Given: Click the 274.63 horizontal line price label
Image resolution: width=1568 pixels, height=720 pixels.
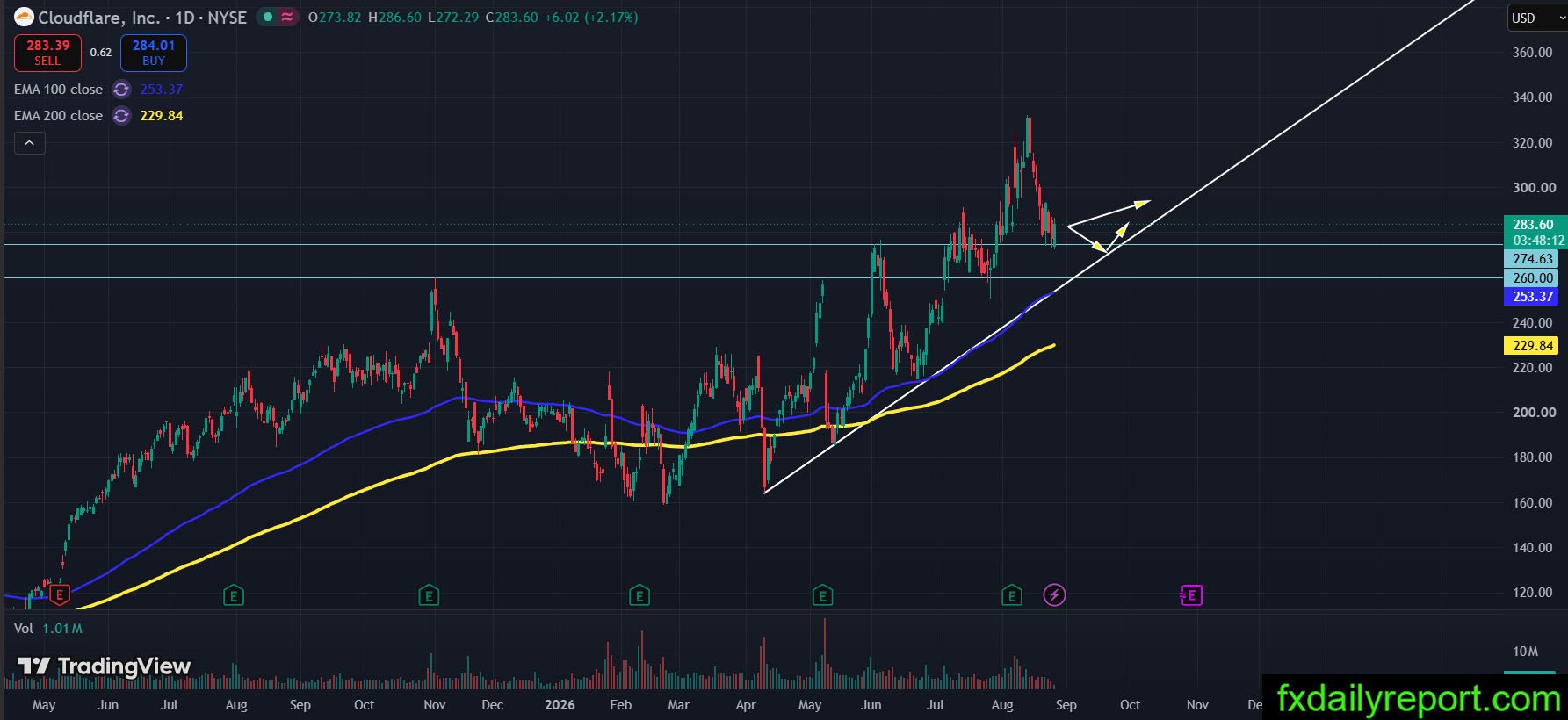Looking at the screenshot, I should pos(1533,259).
